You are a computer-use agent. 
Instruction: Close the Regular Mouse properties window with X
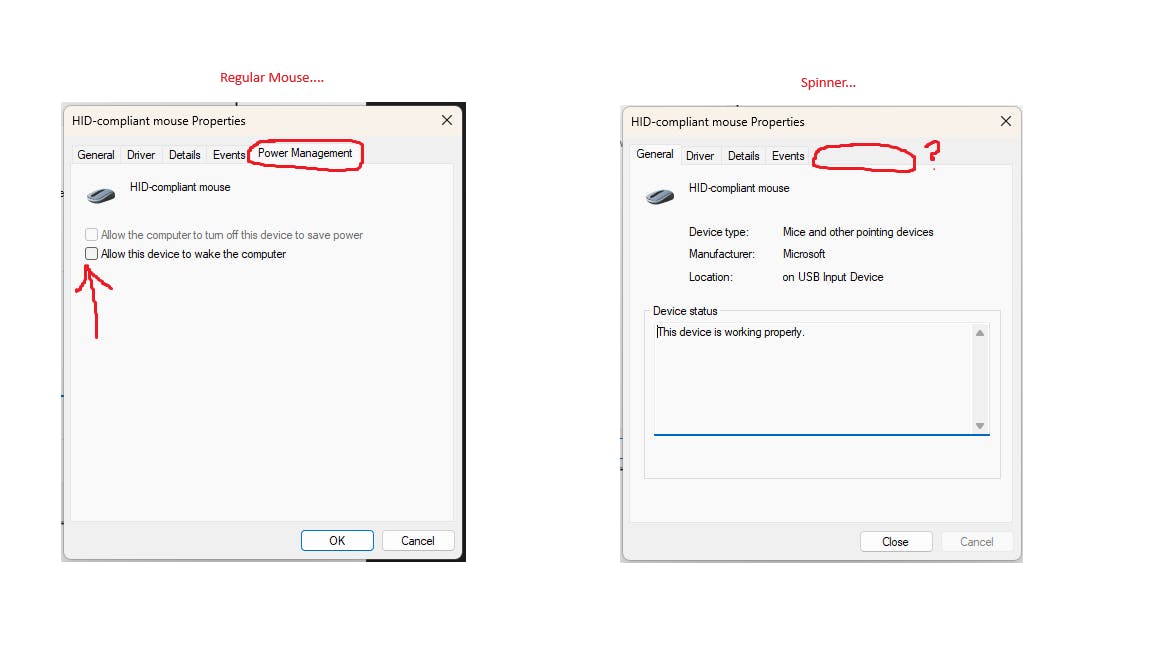click(446, 120)
